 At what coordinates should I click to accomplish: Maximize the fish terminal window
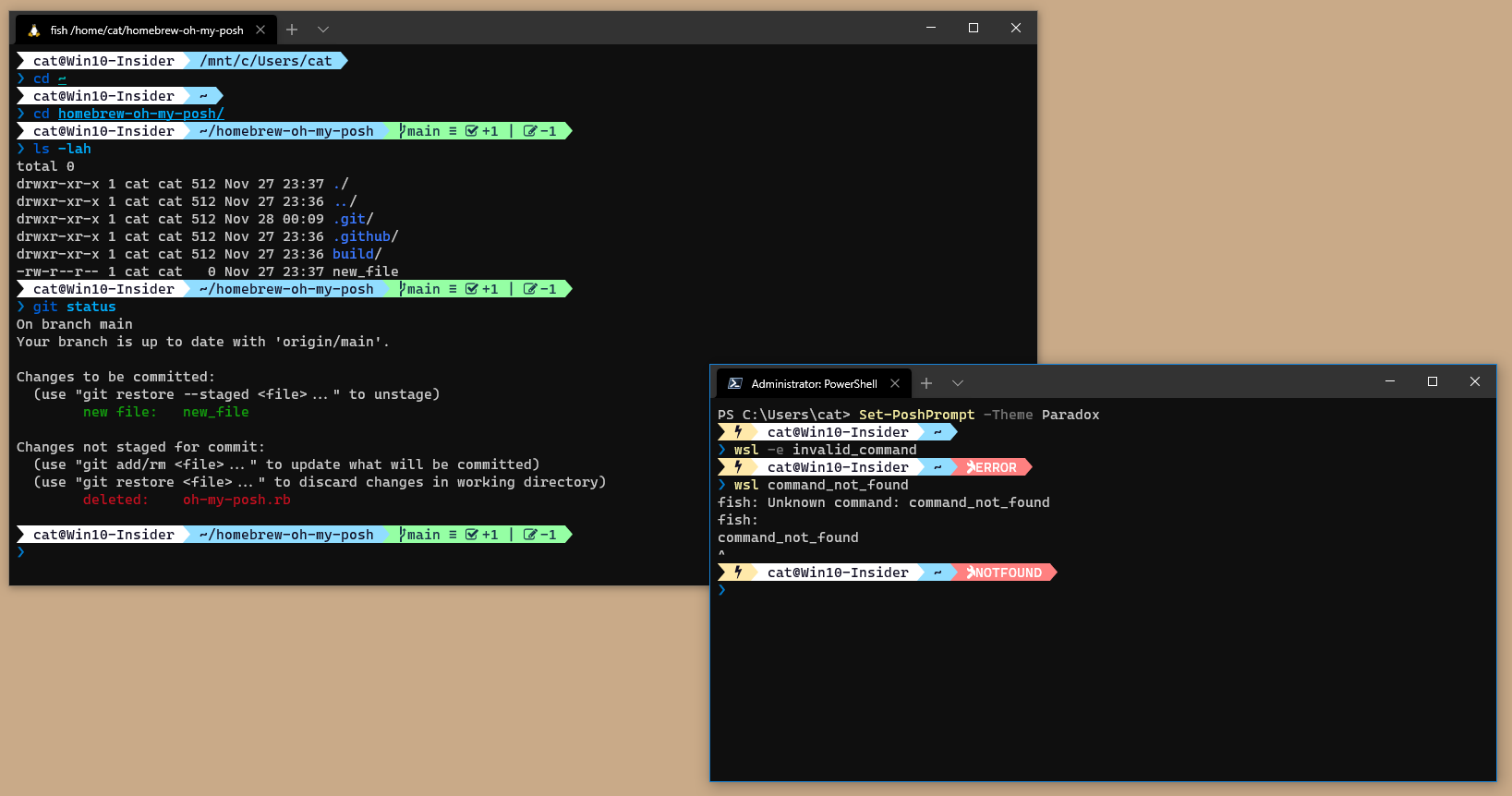[x=974, y=28]
